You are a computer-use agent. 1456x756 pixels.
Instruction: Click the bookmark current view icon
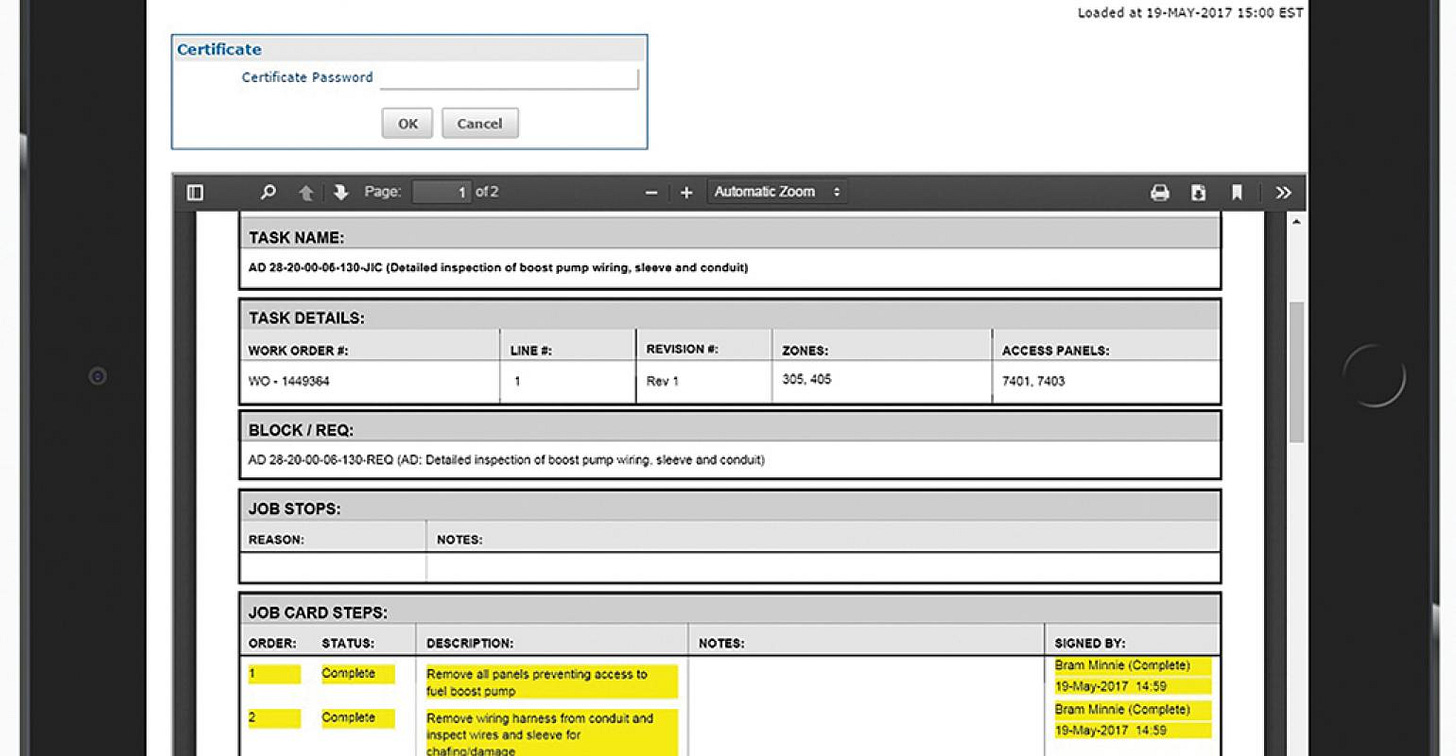pyautogui.click(x=1237, y=193)
